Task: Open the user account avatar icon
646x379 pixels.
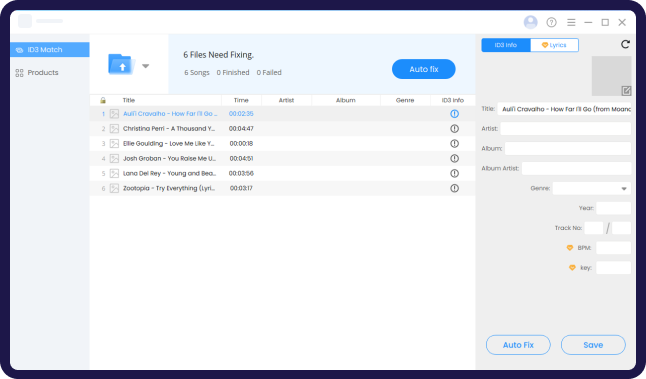Action: (x=530, y=22)
